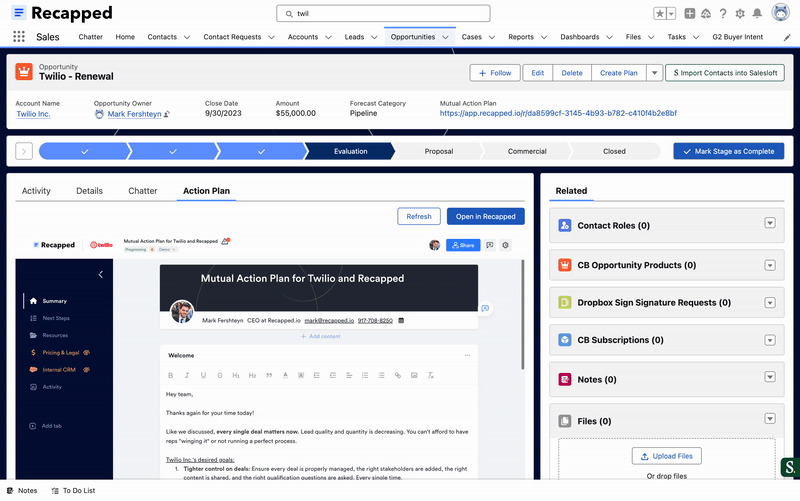
Task: Click the Refresh button
Action: 419,216
